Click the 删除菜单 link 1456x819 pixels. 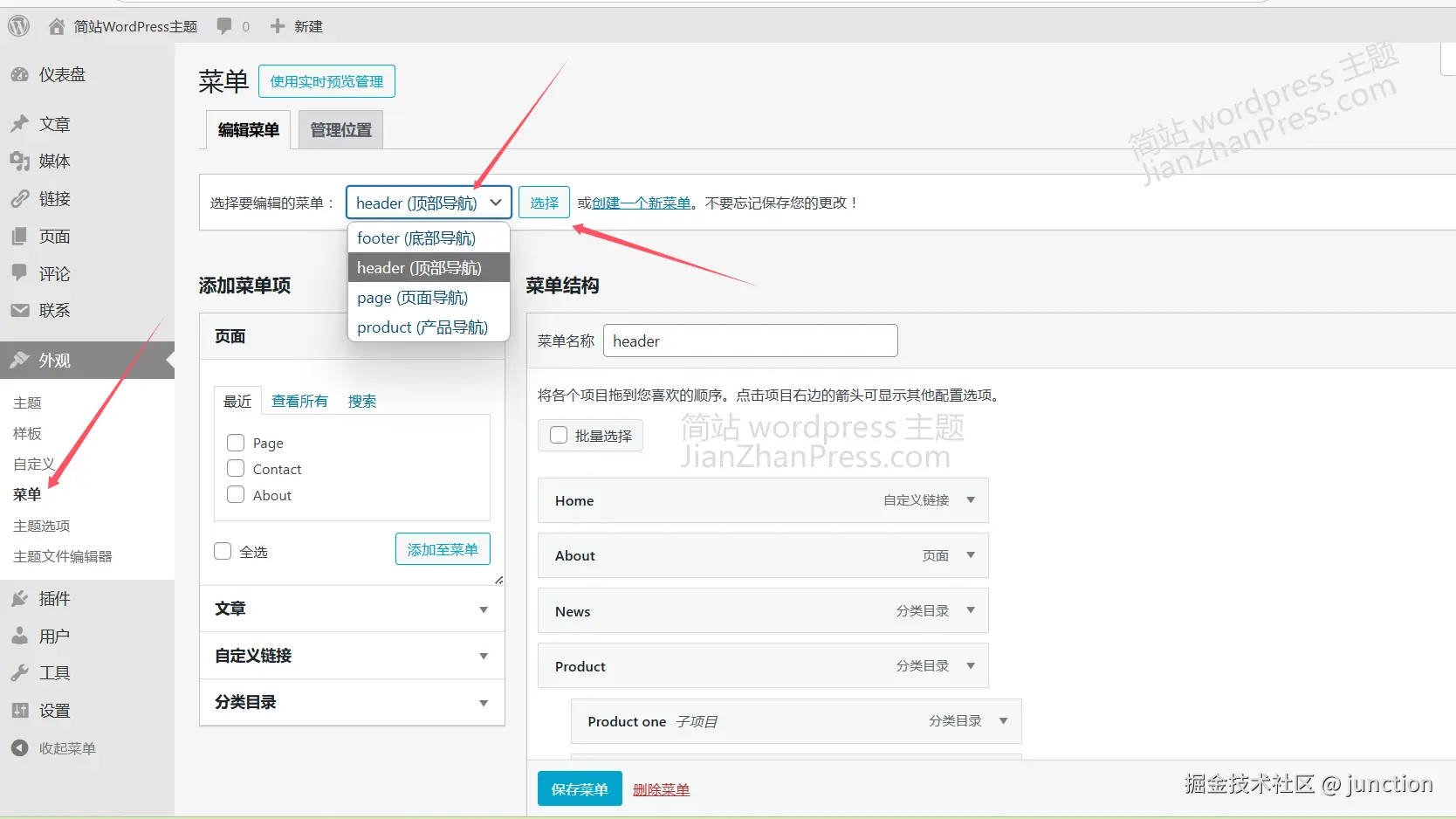(x=662, y=789)
